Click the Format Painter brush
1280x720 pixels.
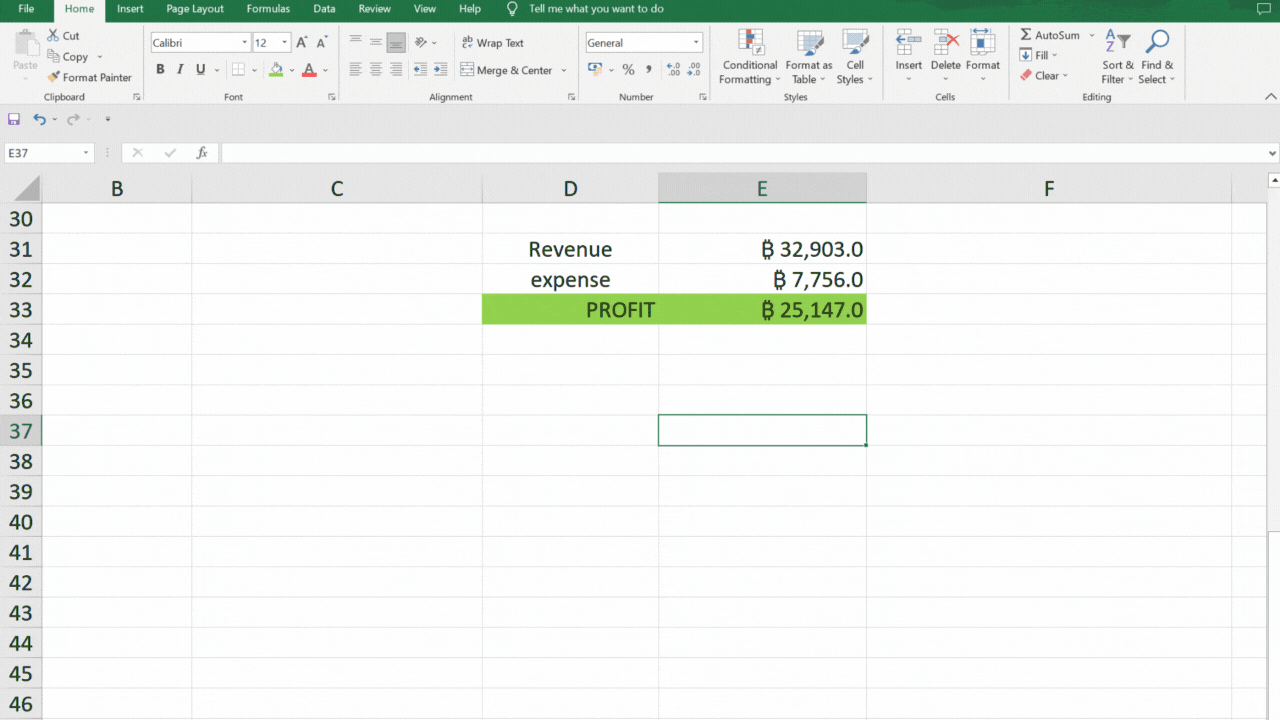[x=89, y=77]
